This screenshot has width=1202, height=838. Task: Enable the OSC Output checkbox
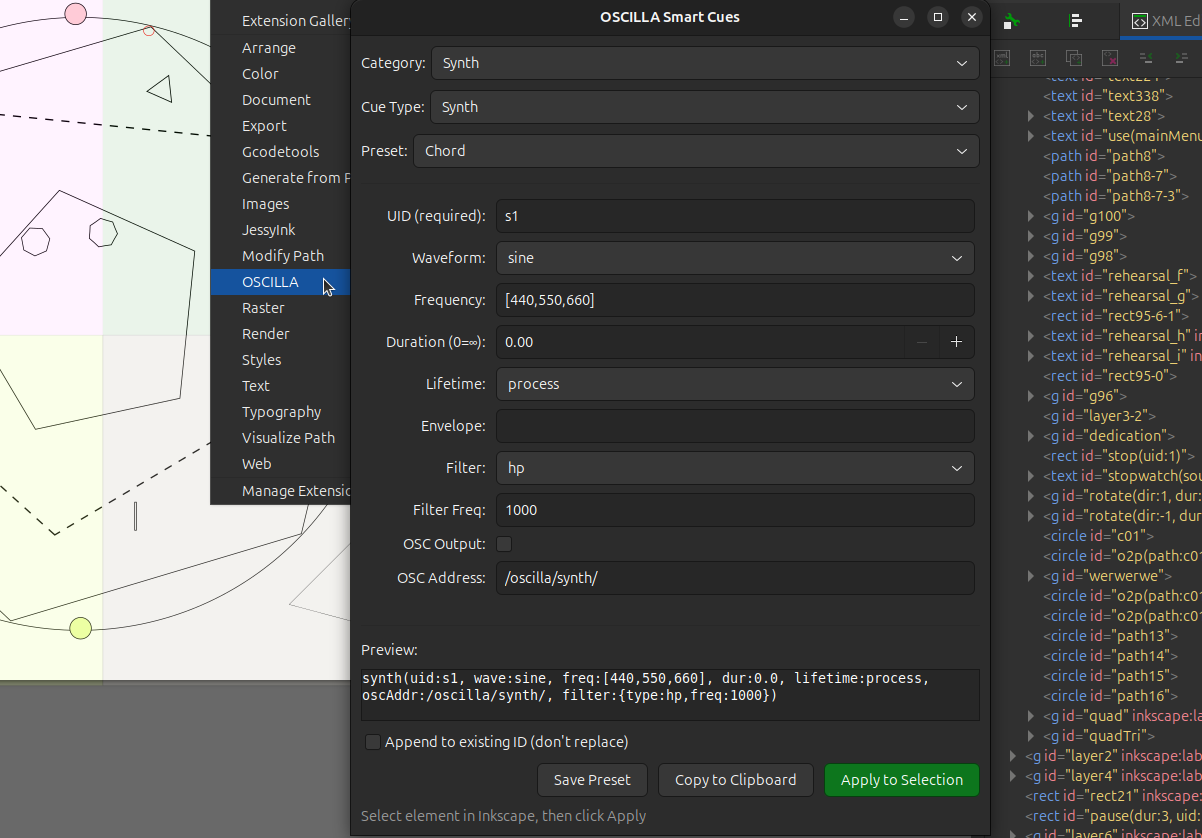click(x=504, y=543)
